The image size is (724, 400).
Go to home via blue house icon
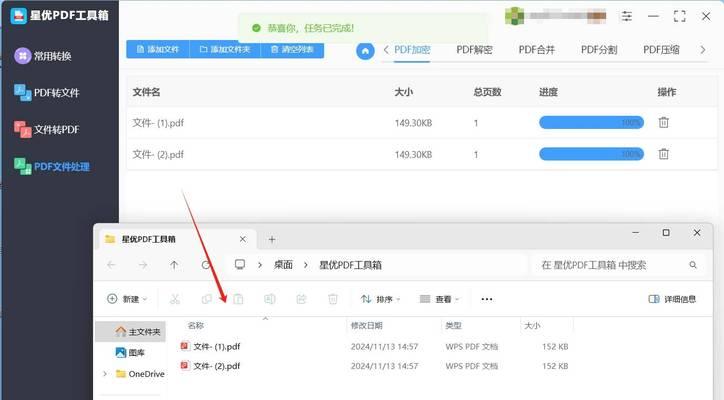365,51
